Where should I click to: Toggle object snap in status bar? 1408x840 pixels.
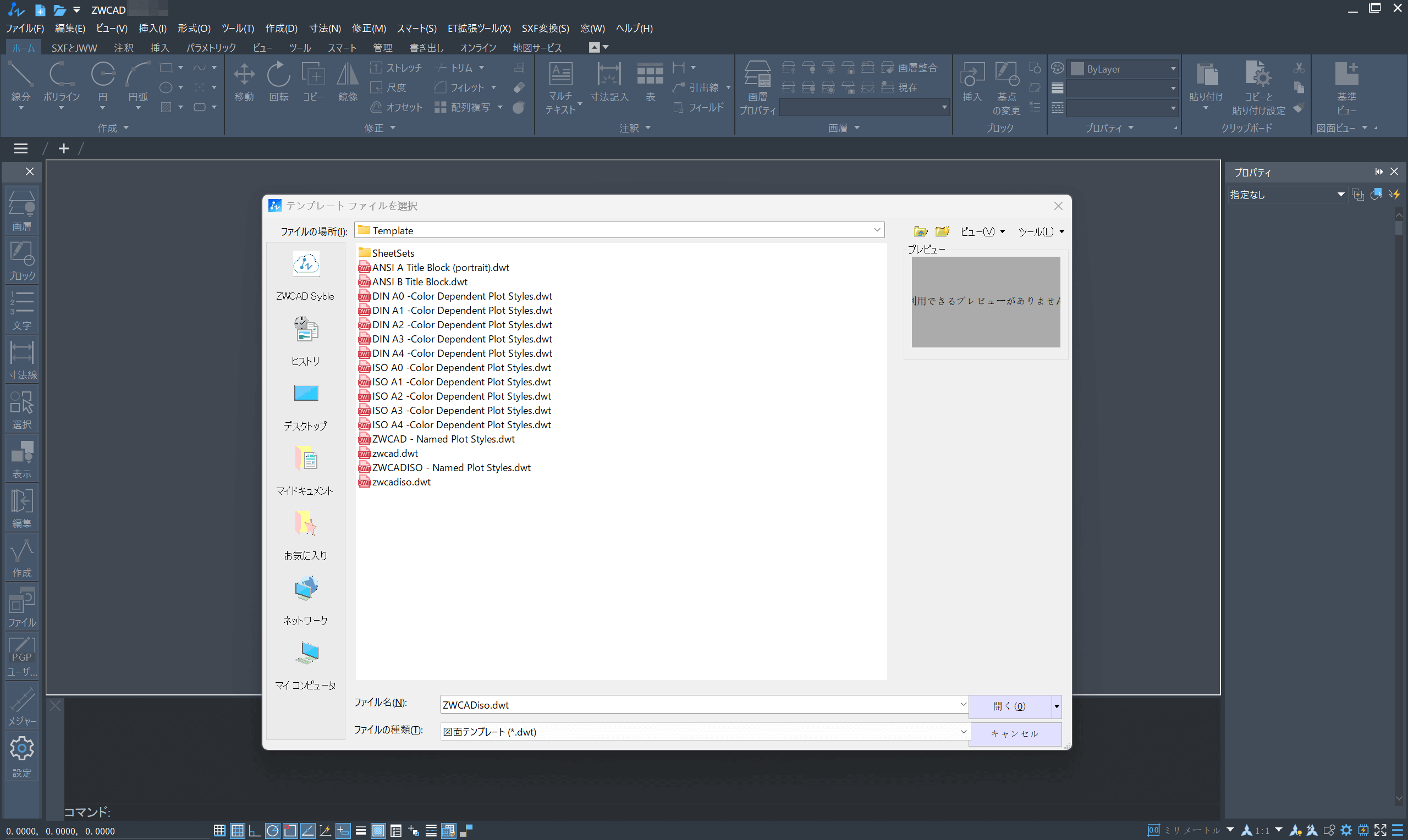point(290,830)
